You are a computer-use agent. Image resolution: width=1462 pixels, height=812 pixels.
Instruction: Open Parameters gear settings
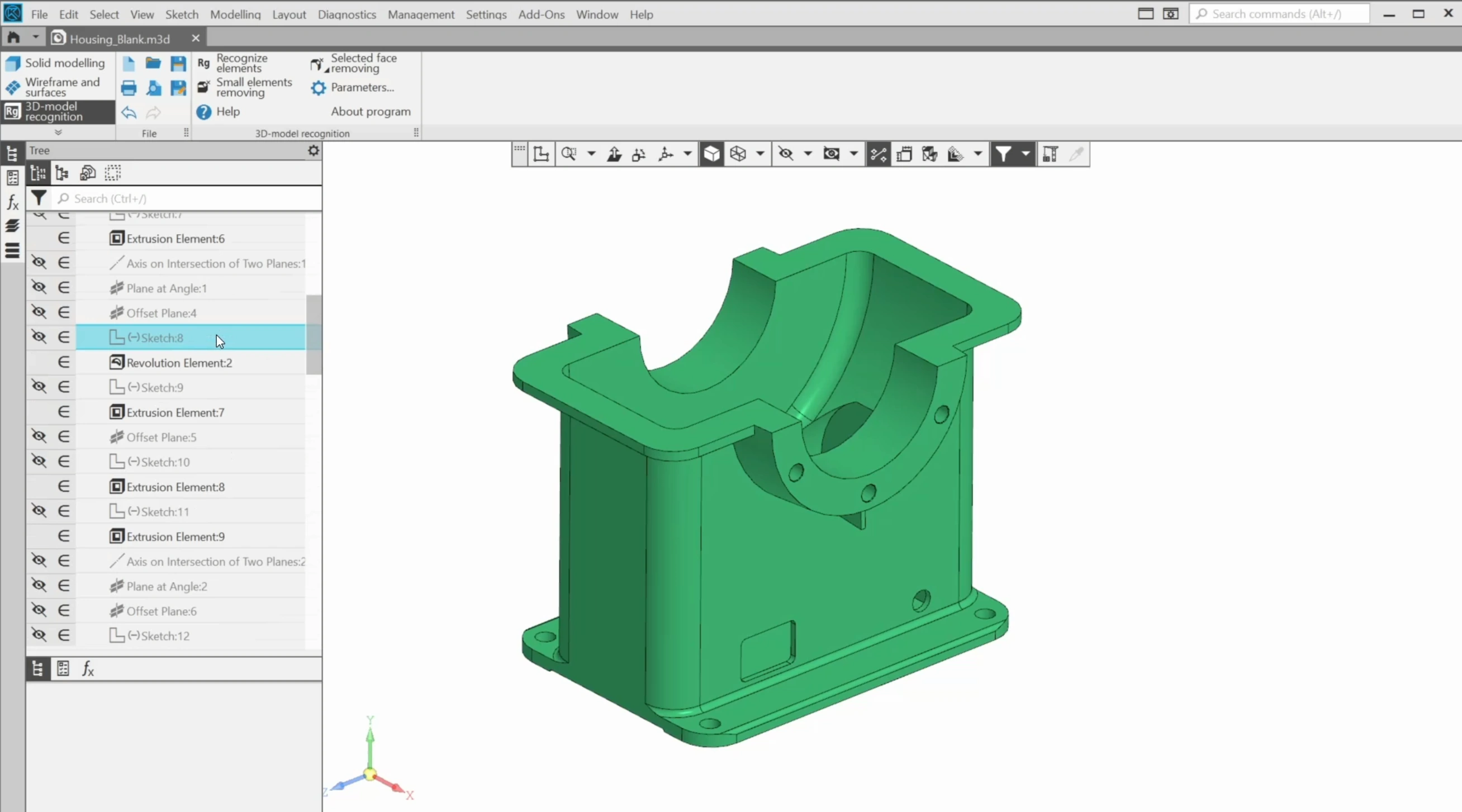point(319,88)
